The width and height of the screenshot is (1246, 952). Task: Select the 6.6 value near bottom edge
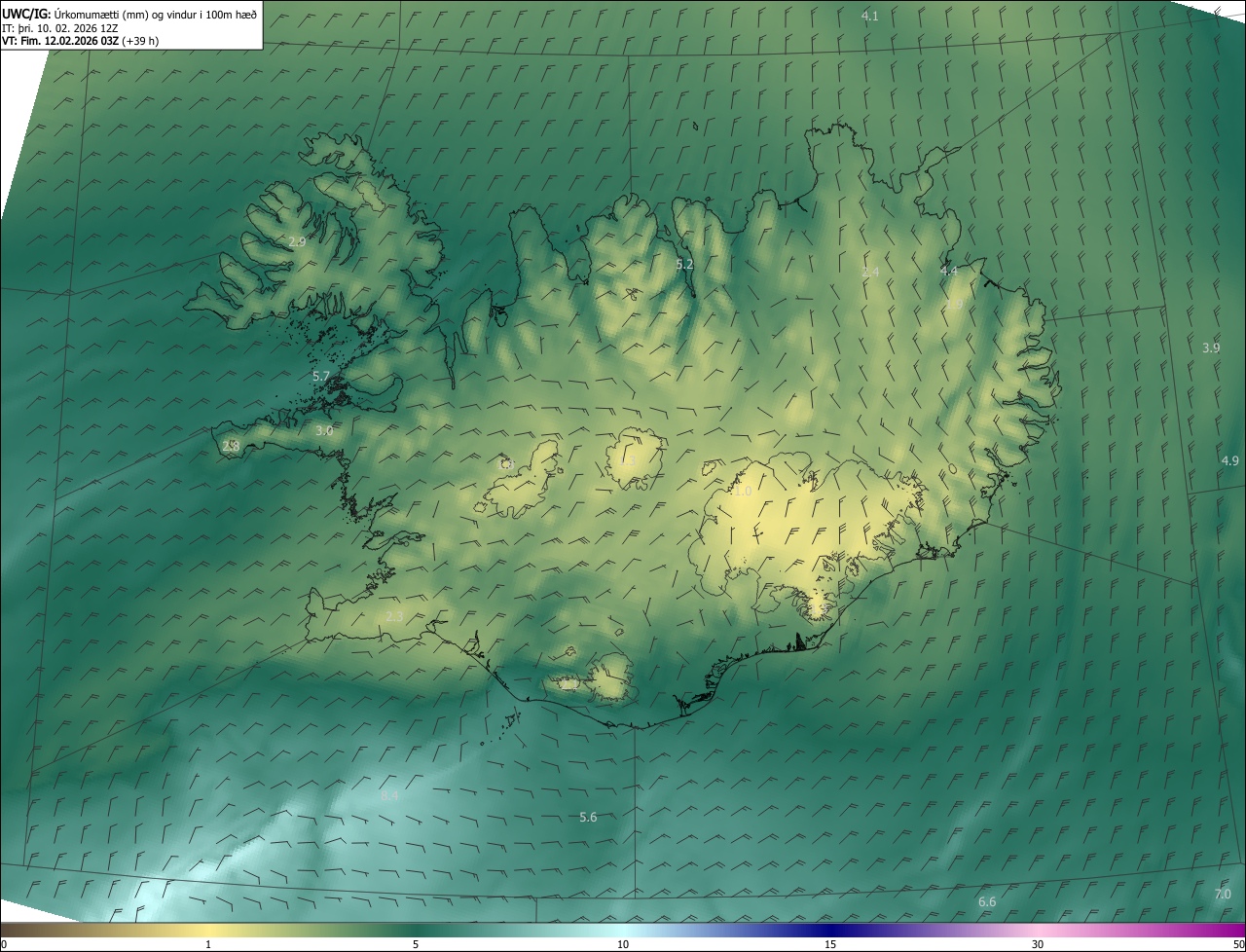tap(987, 902)
